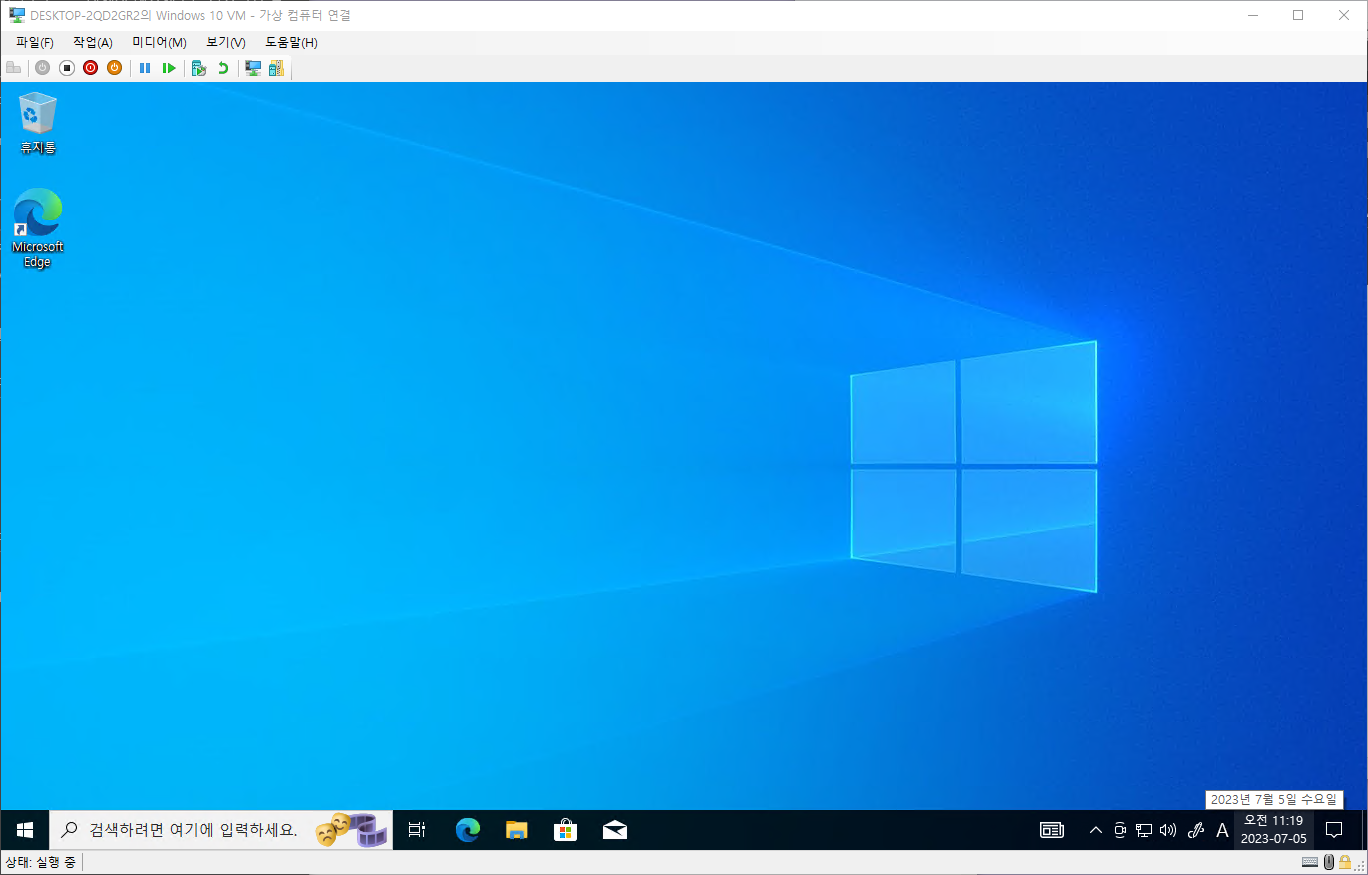Toggle enhanced session mode monitor icon
The height and width of the screenshot is (875, 1368).
click(x=253, y=68)
